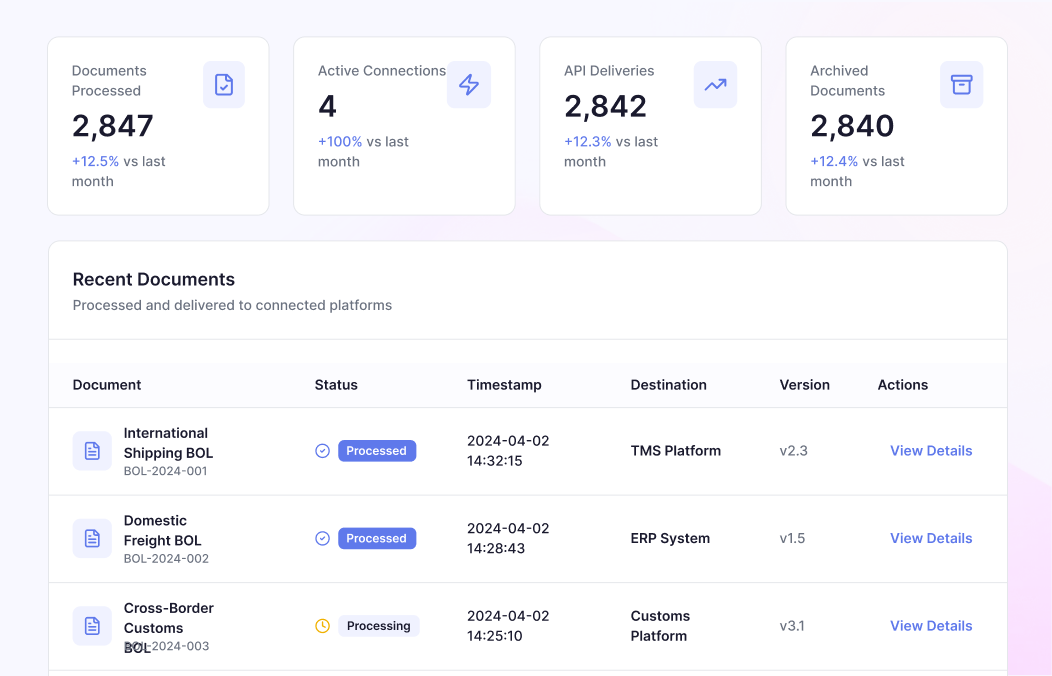Click check-circle icon beside BOL-2024-002 status
Viewport: 1052px width, 676px height.
pos(323,538)
